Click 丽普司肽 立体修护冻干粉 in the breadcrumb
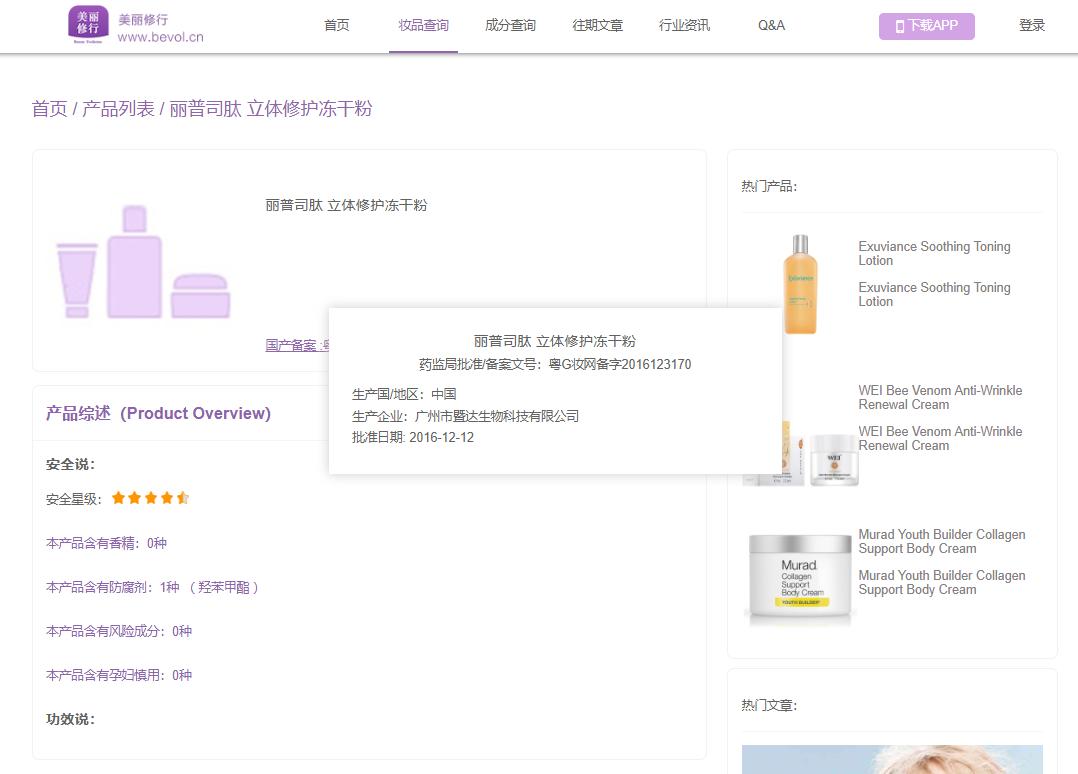This screenshot has width=1078, height=774. [271, 109]
